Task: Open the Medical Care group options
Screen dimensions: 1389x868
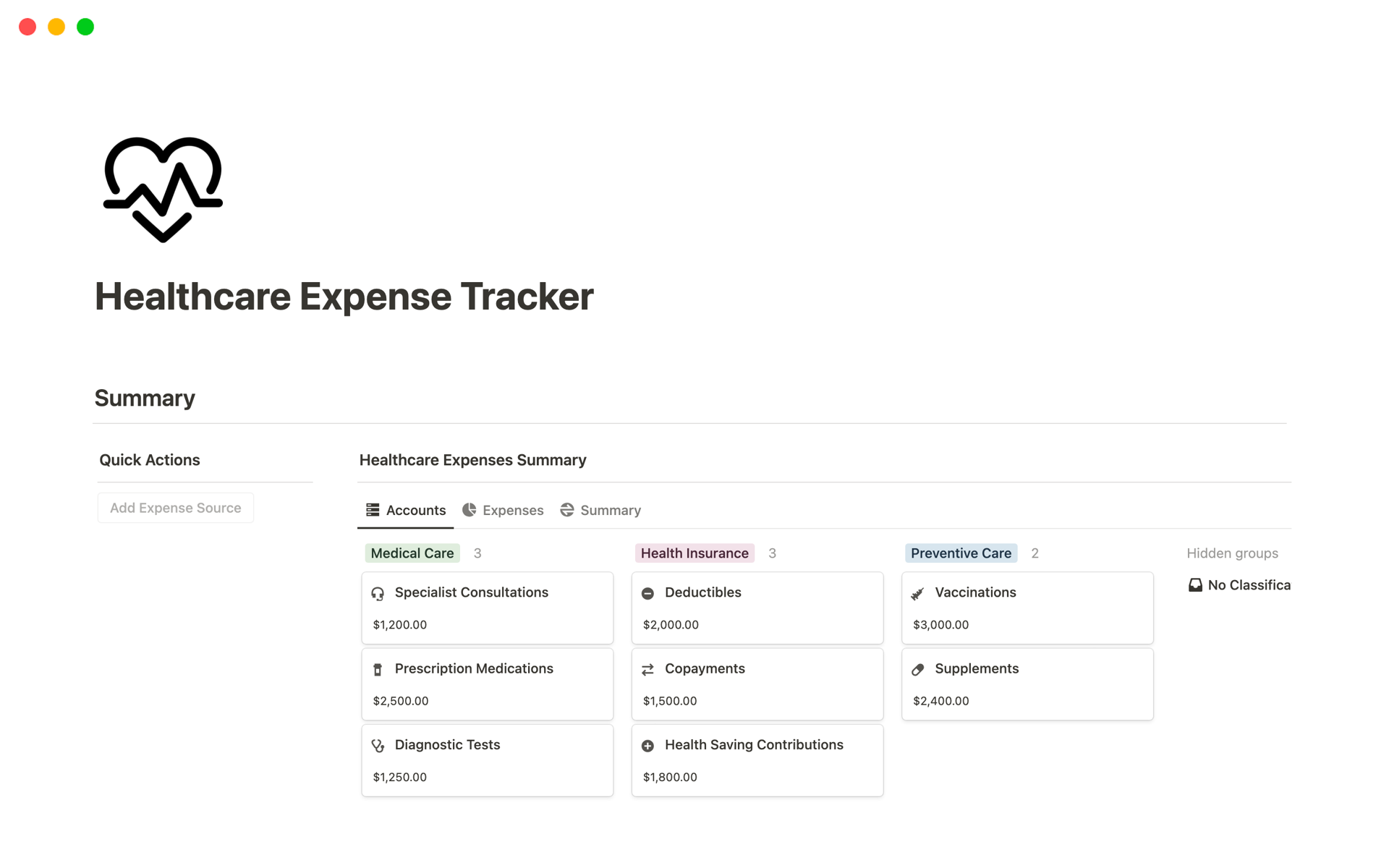Action: (412, 553)
